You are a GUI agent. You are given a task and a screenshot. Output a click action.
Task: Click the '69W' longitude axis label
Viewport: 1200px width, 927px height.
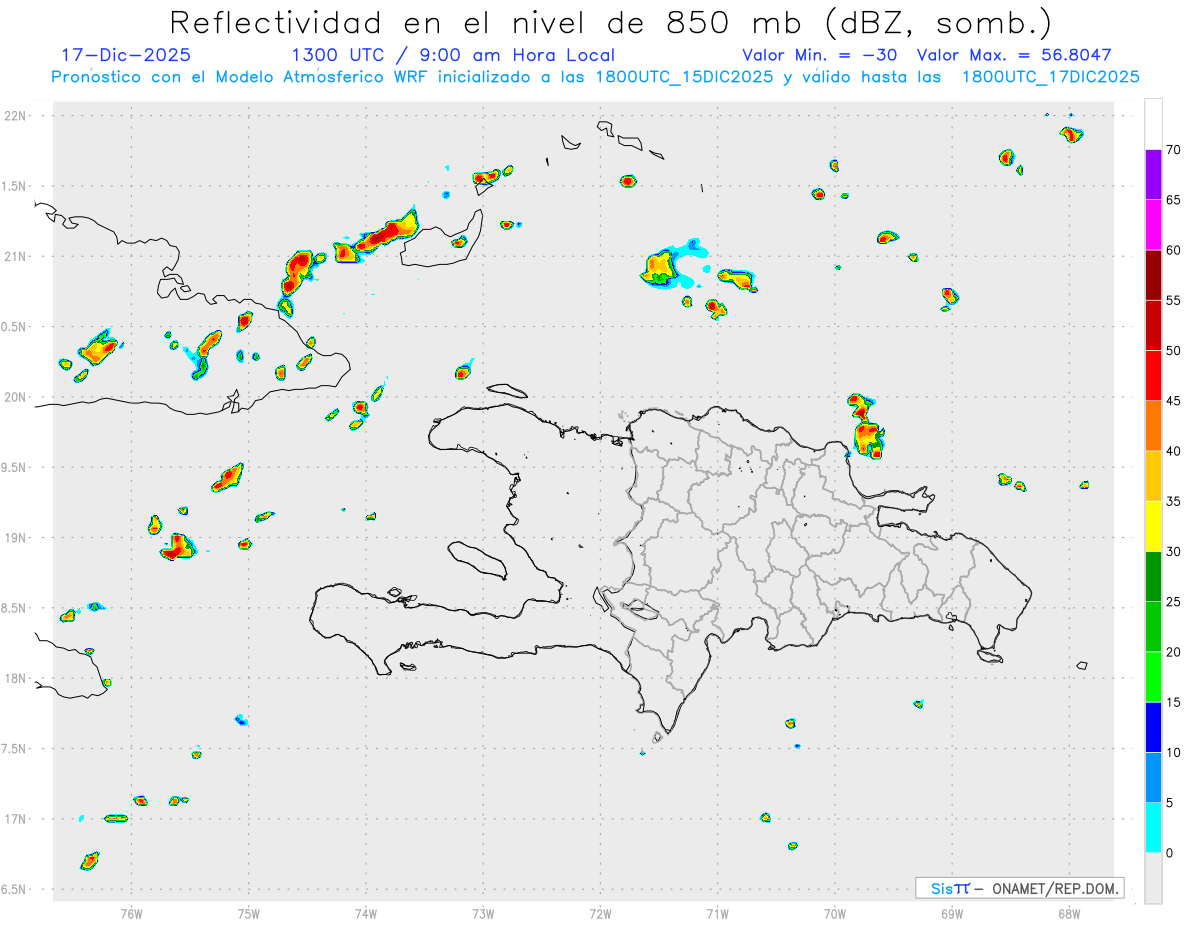[952, 913]
